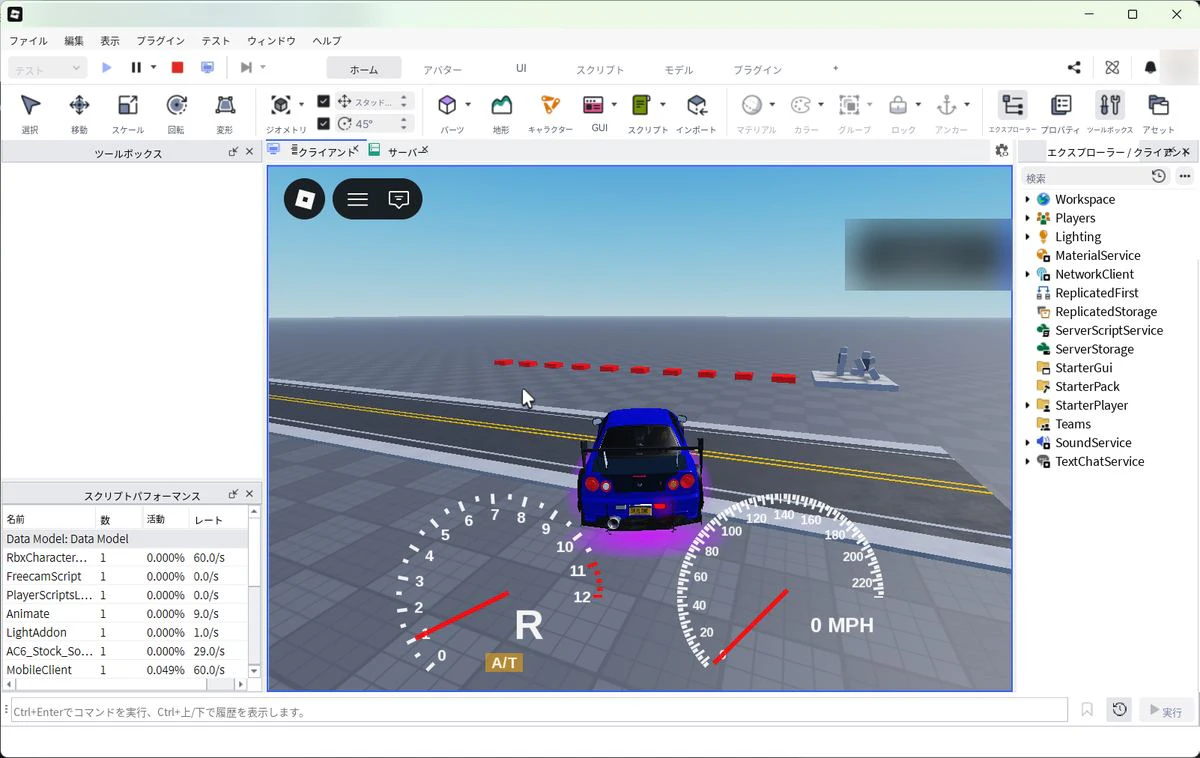Screen dimensions: 1200x758
Task: Close the ツールボックス panel
Action: coord(249,152)
